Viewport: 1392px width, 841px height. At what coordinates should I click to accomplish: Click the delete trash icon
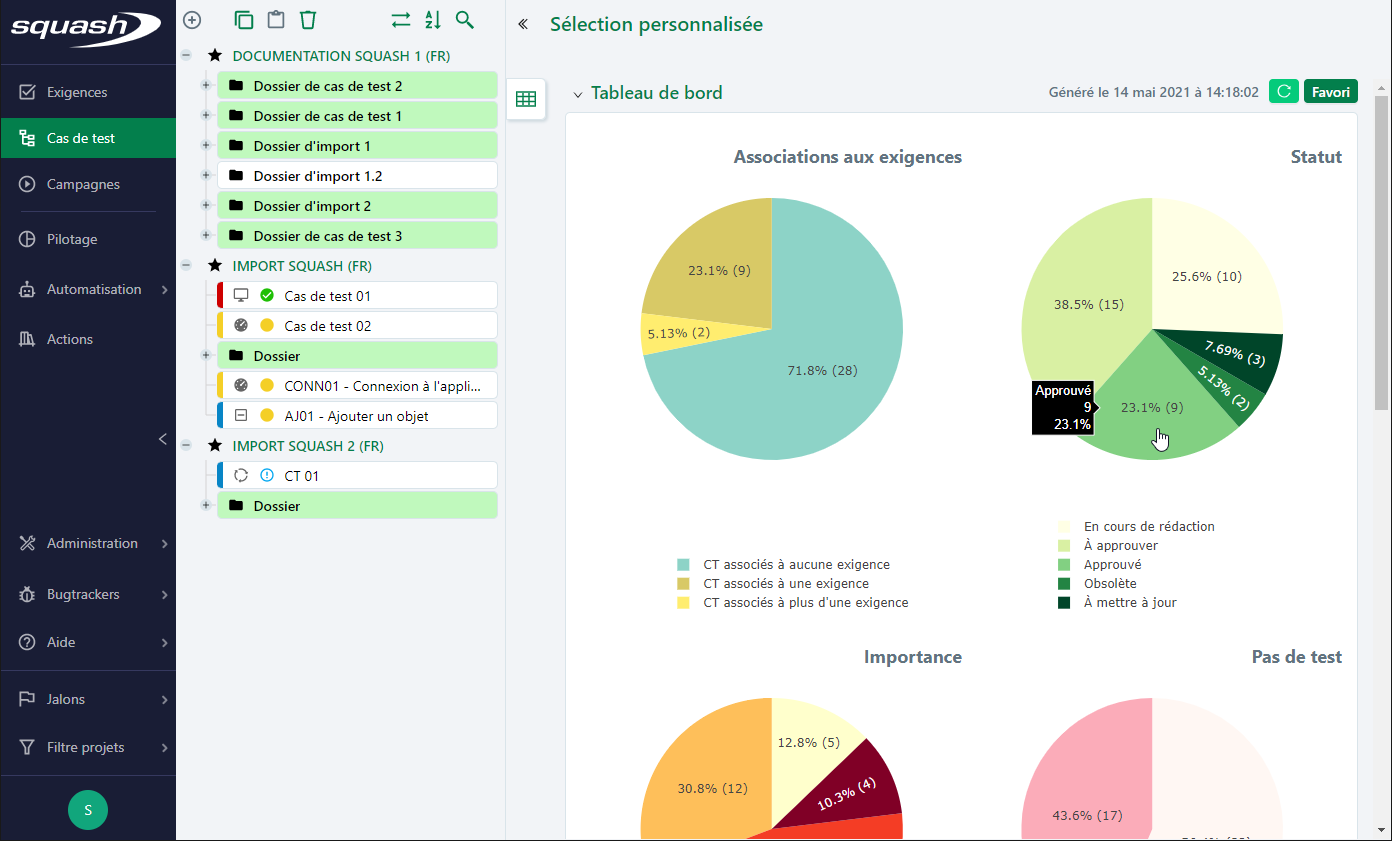pyautogui.click(x=308, y=20)
